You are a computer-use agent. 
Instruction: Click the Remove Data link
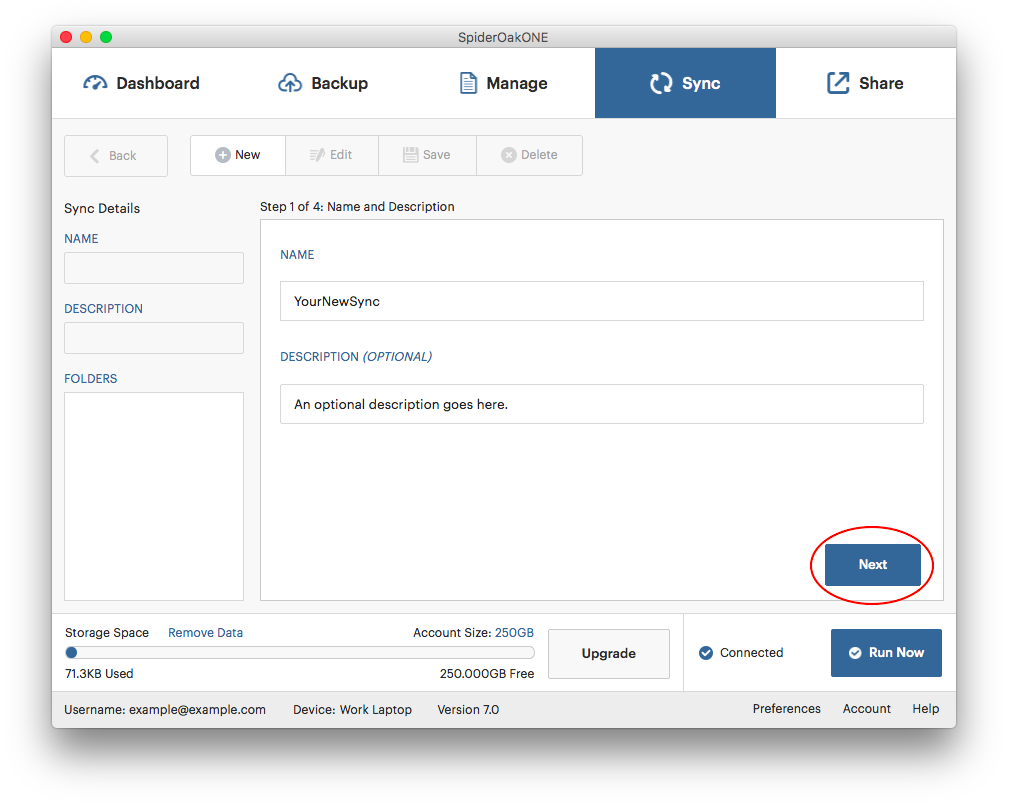[x=205, y=633]
